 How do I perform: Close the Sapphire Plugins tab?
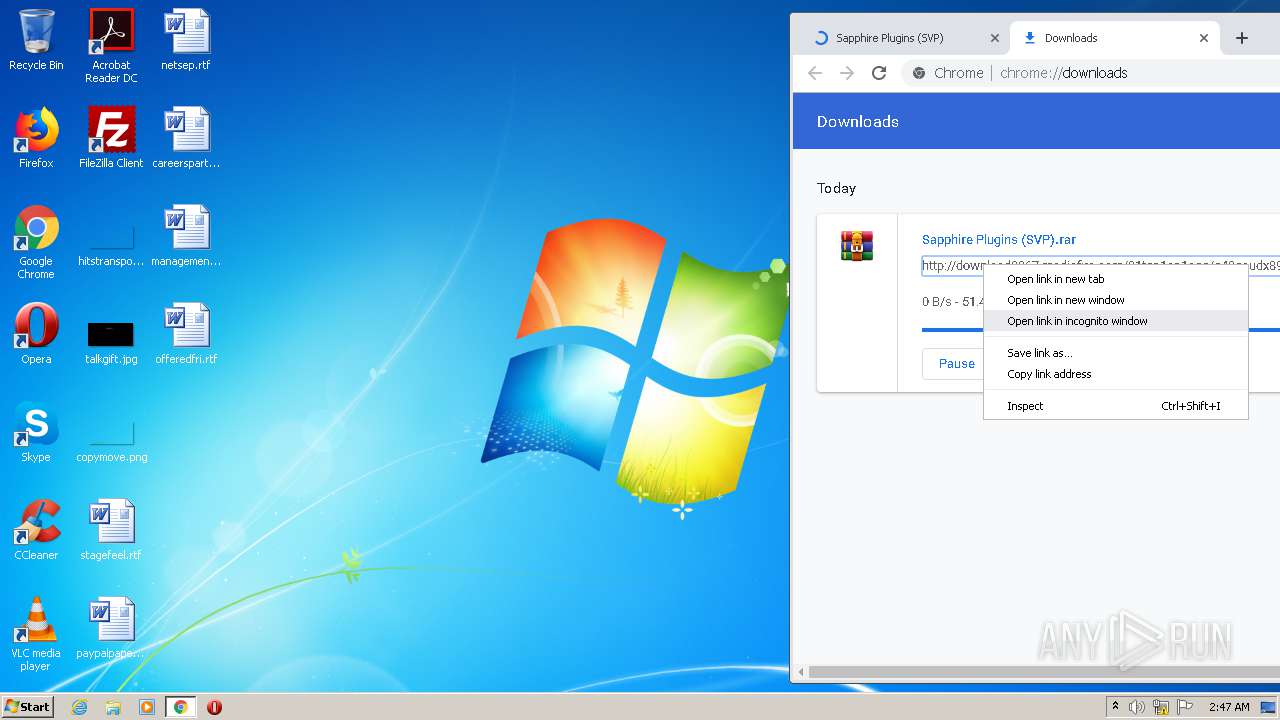coord(994,38)
